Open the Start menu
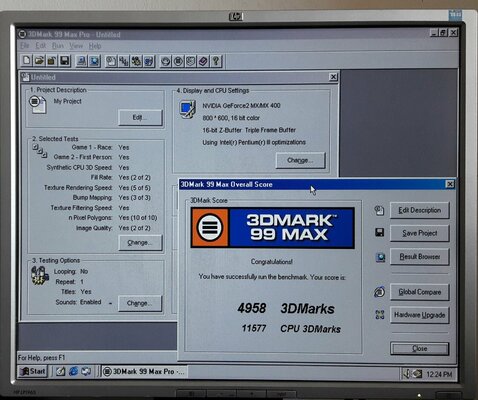 point(33,371)
